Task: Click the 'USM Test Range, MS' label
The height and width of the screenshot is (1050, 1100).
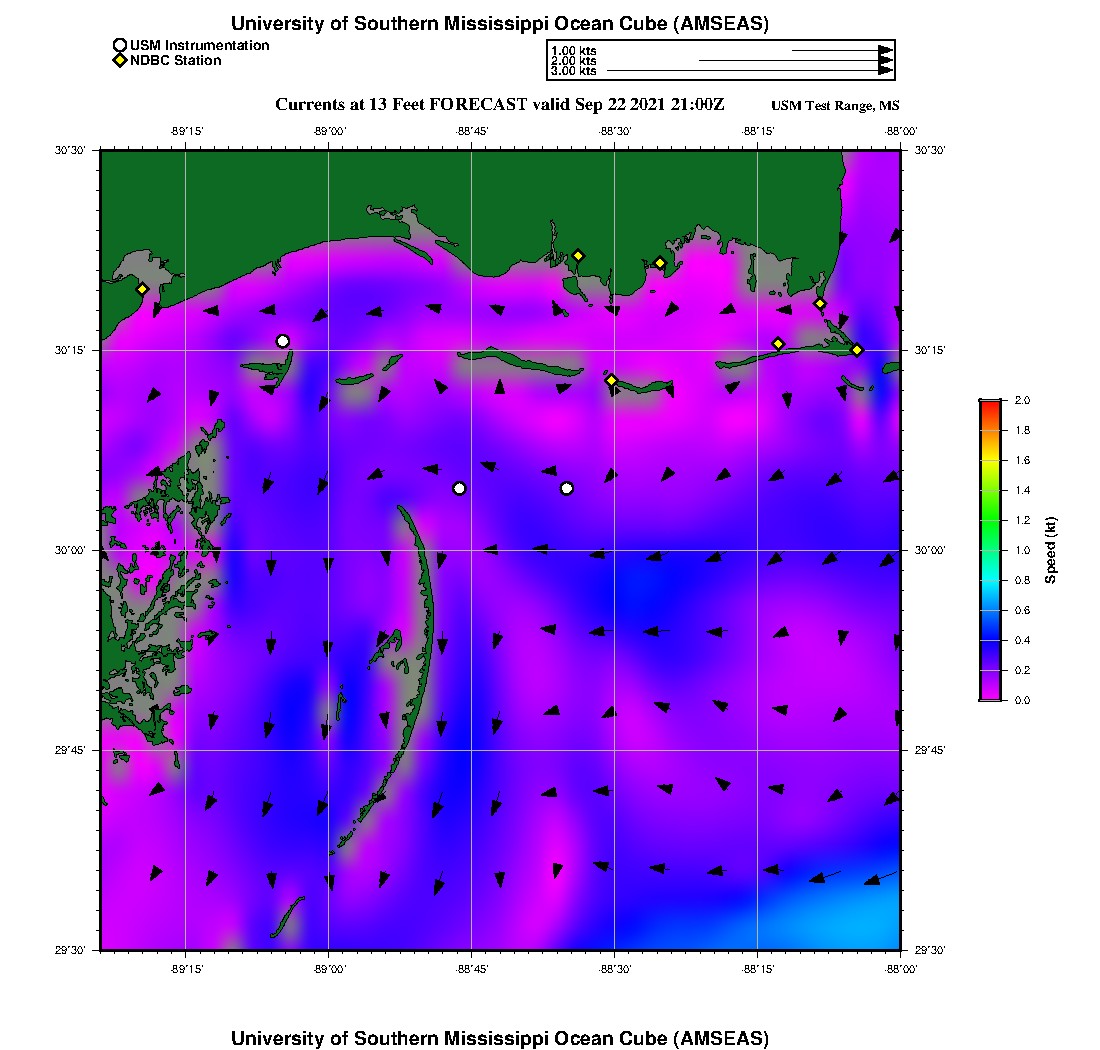Action: pyautogui.click(x=835, y=106)
